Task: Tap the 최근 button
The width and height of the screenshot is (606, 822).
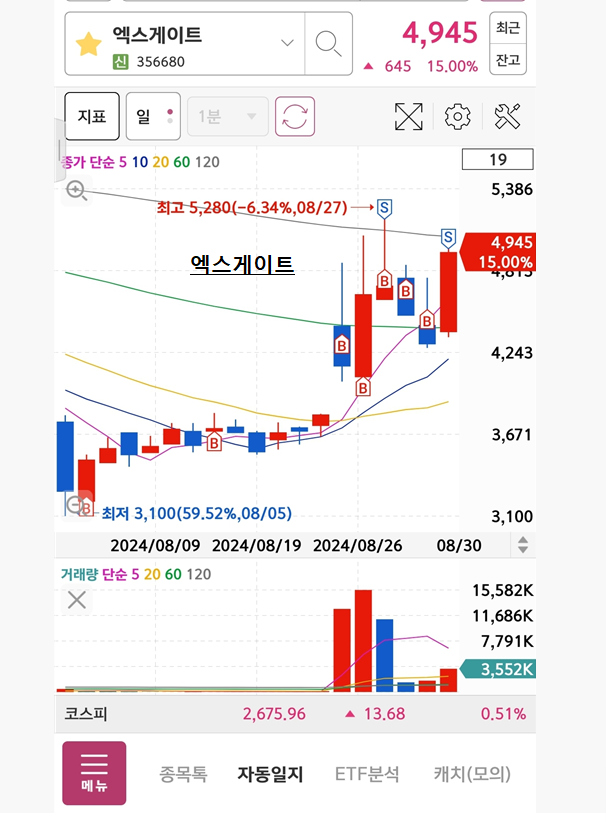Action: (508, 28)
